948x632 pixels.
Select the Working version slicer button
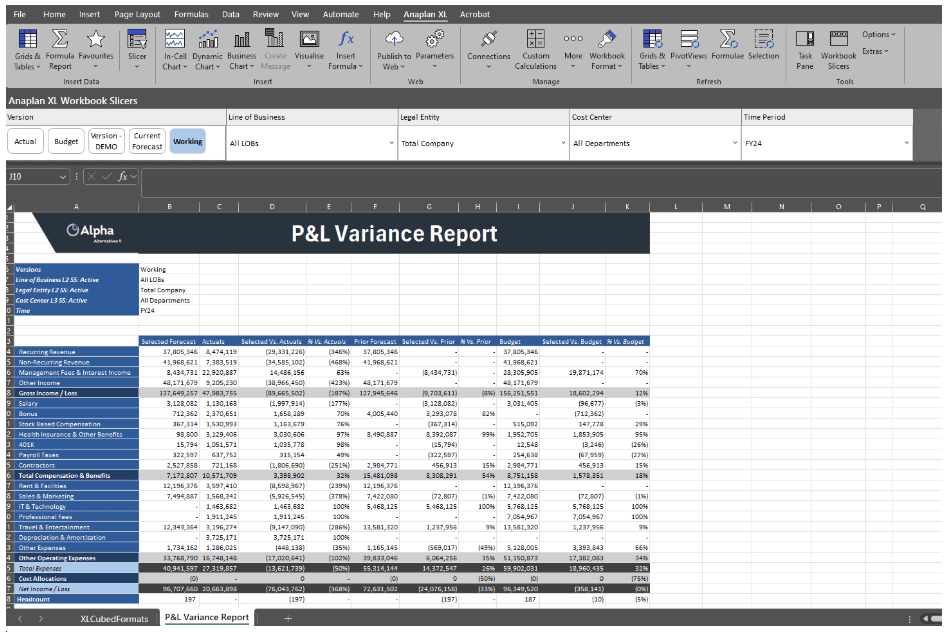coord(187,141)
